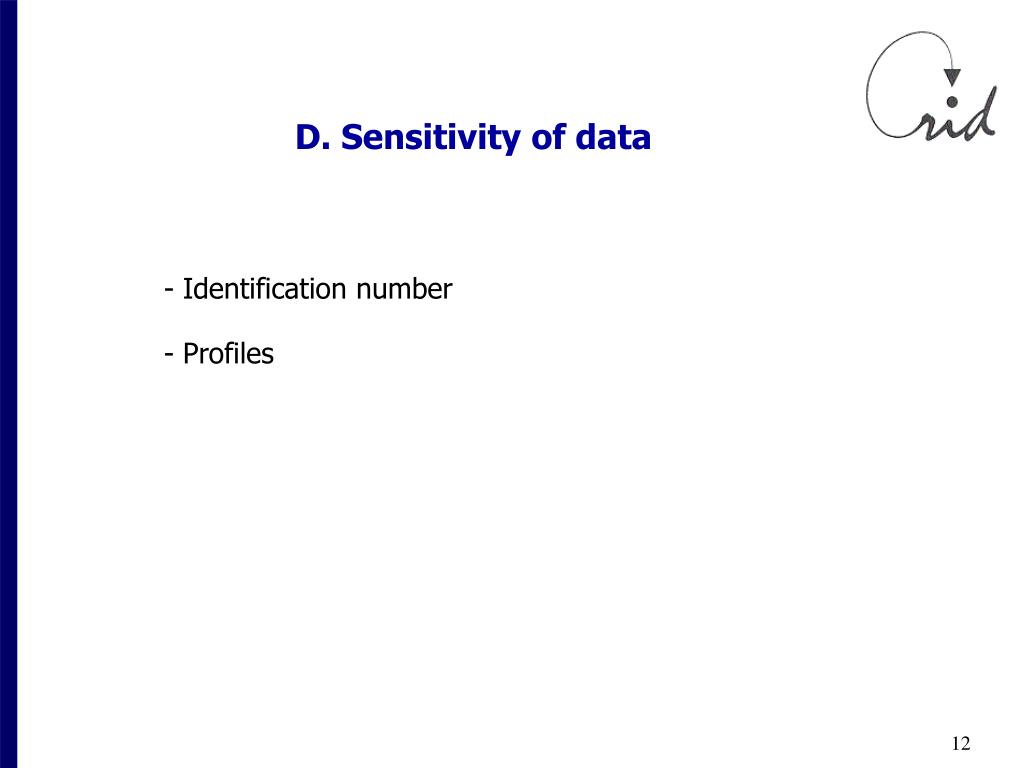Click the dash before "Profiles"
The height and width of the screenshot is (768, 1024).
coord(169,355)
